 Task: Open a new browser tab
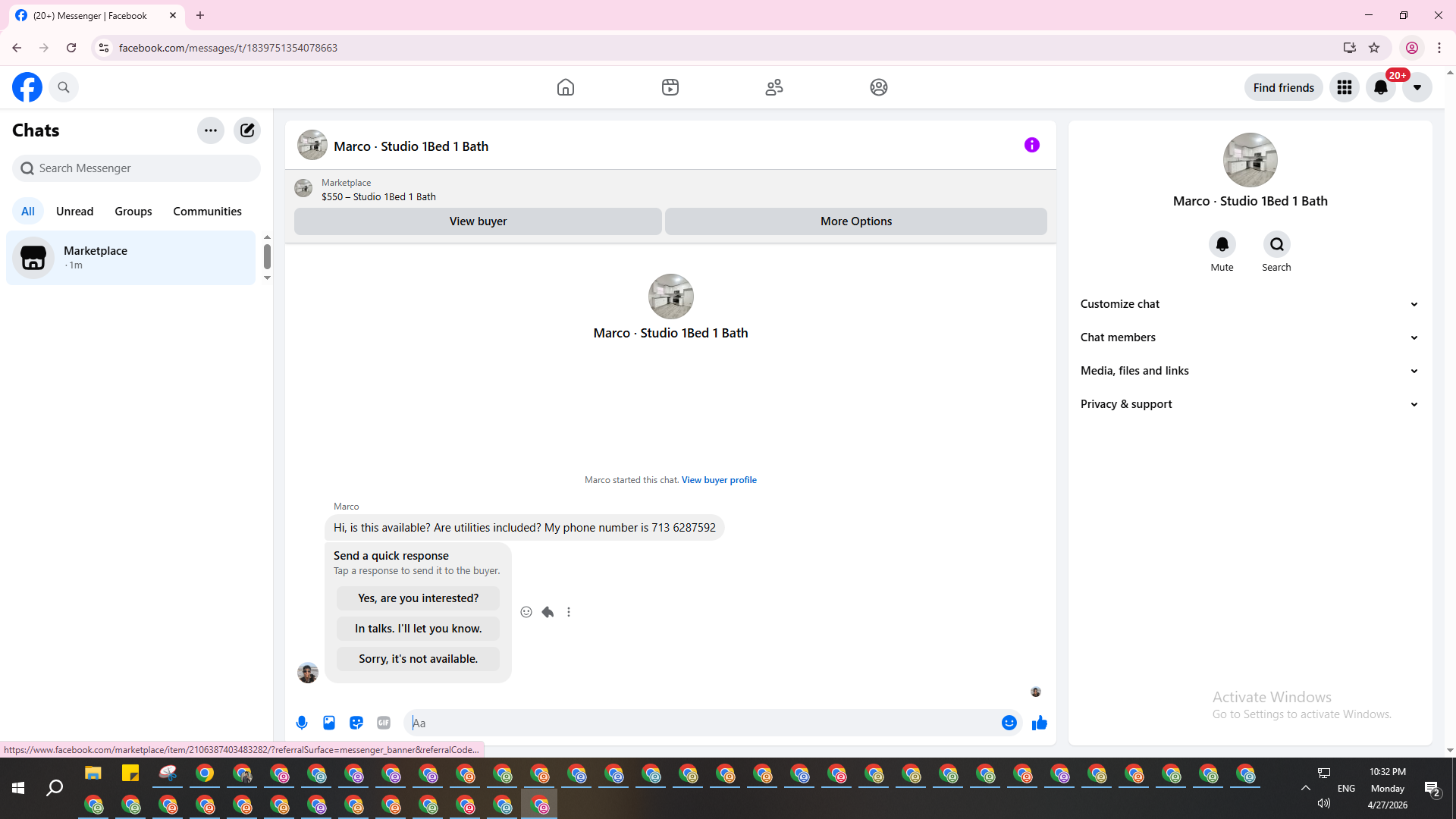pyautogui.click(x=200, y=15)
